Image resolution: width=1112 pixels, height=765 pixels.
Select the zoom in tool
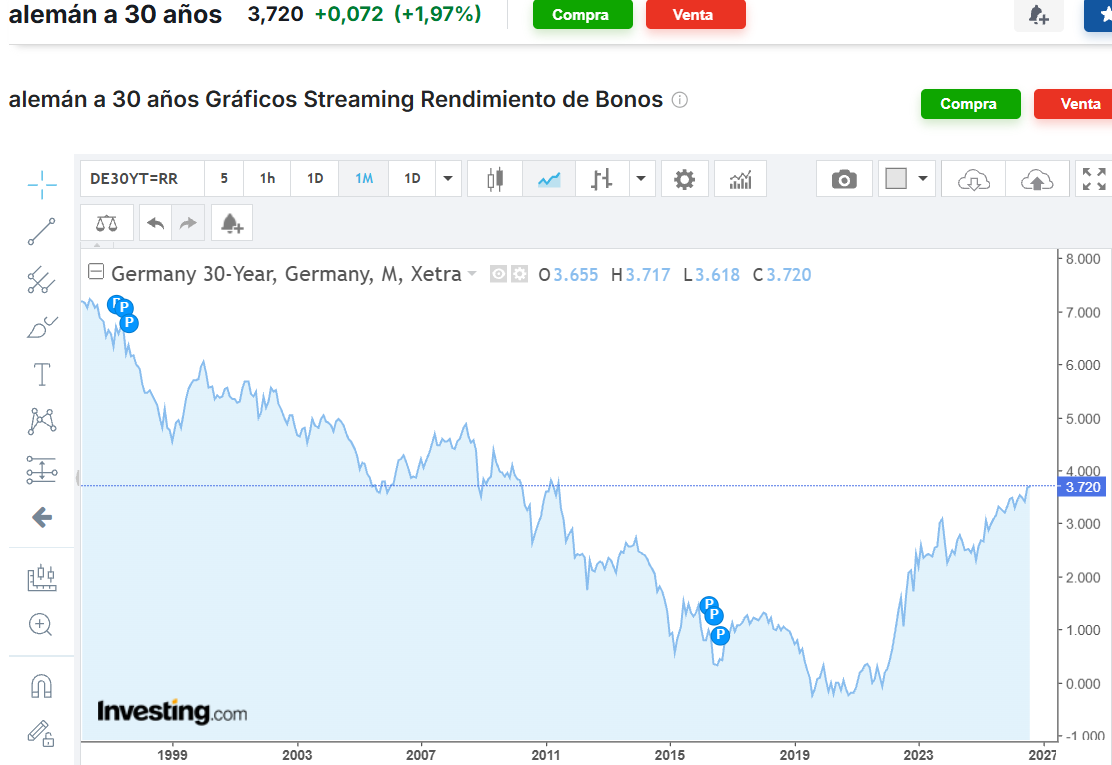tap(40, 625)
